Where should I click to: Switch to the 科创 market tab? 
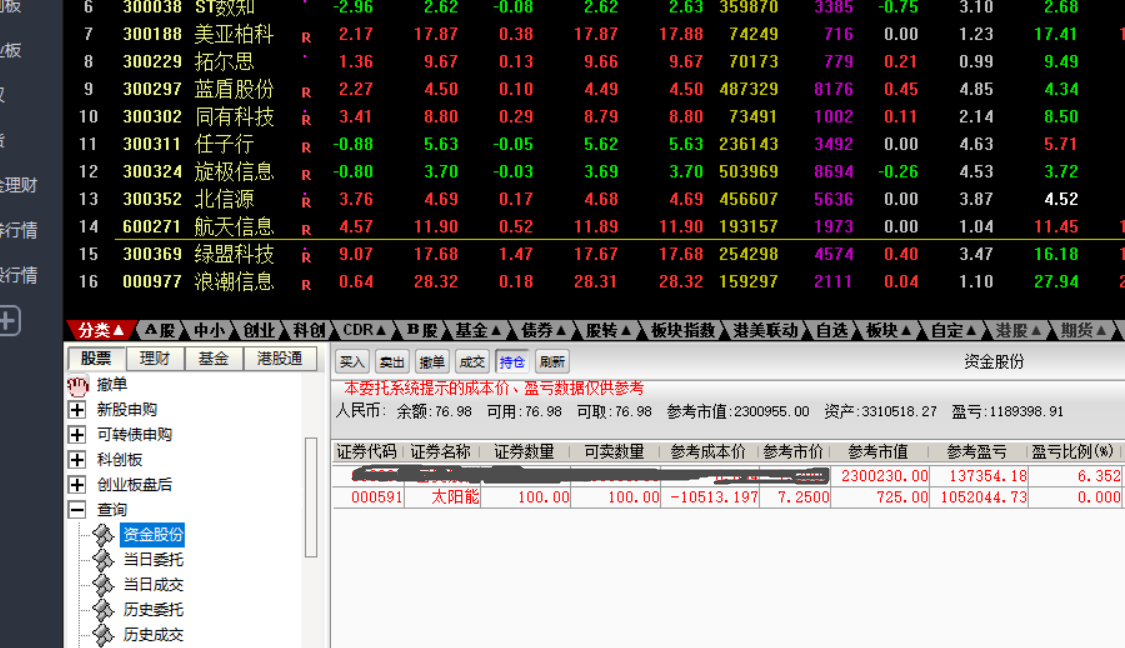tap(309, 330)
